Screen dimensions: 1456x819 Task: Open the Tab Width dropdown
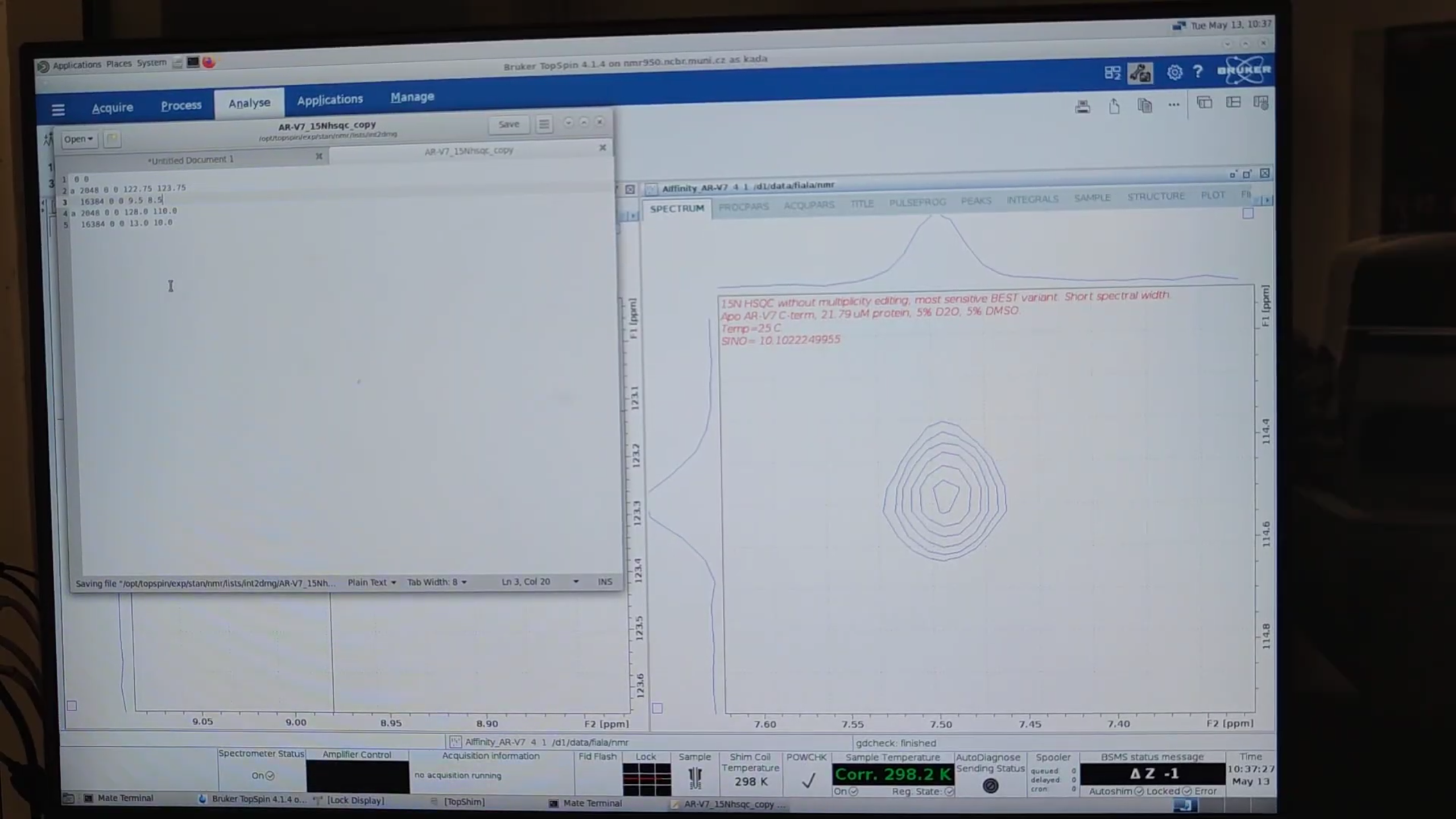point(436,582)
